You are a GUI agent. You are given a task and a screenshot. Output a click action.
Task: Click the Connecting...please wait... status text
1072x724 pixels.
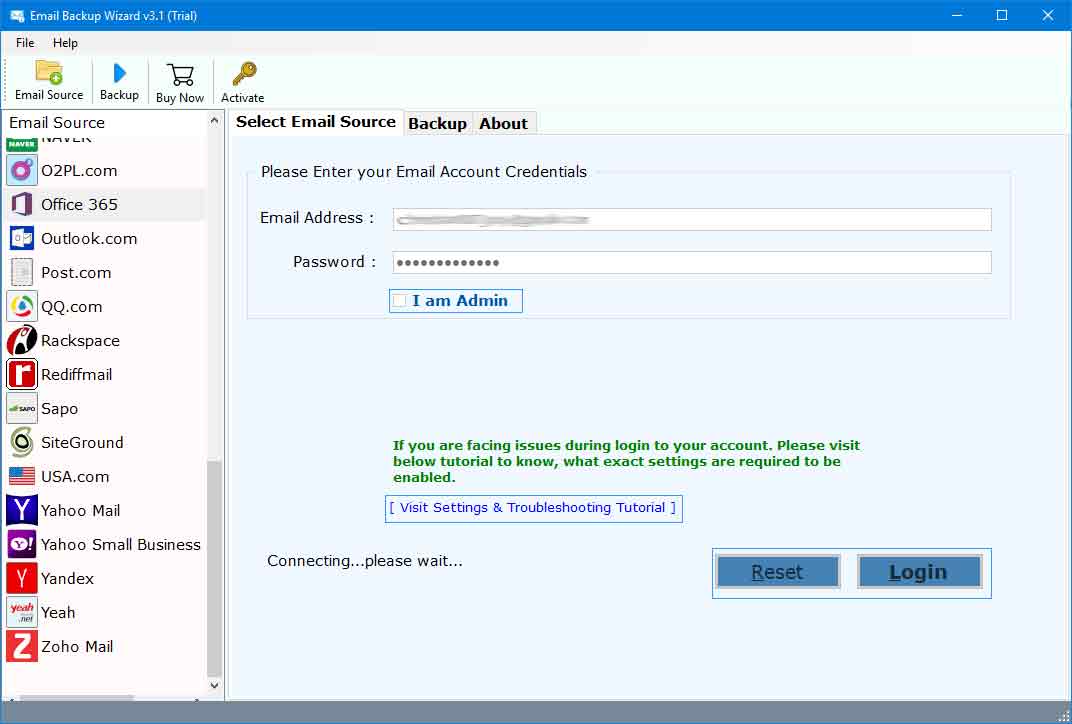365,561
